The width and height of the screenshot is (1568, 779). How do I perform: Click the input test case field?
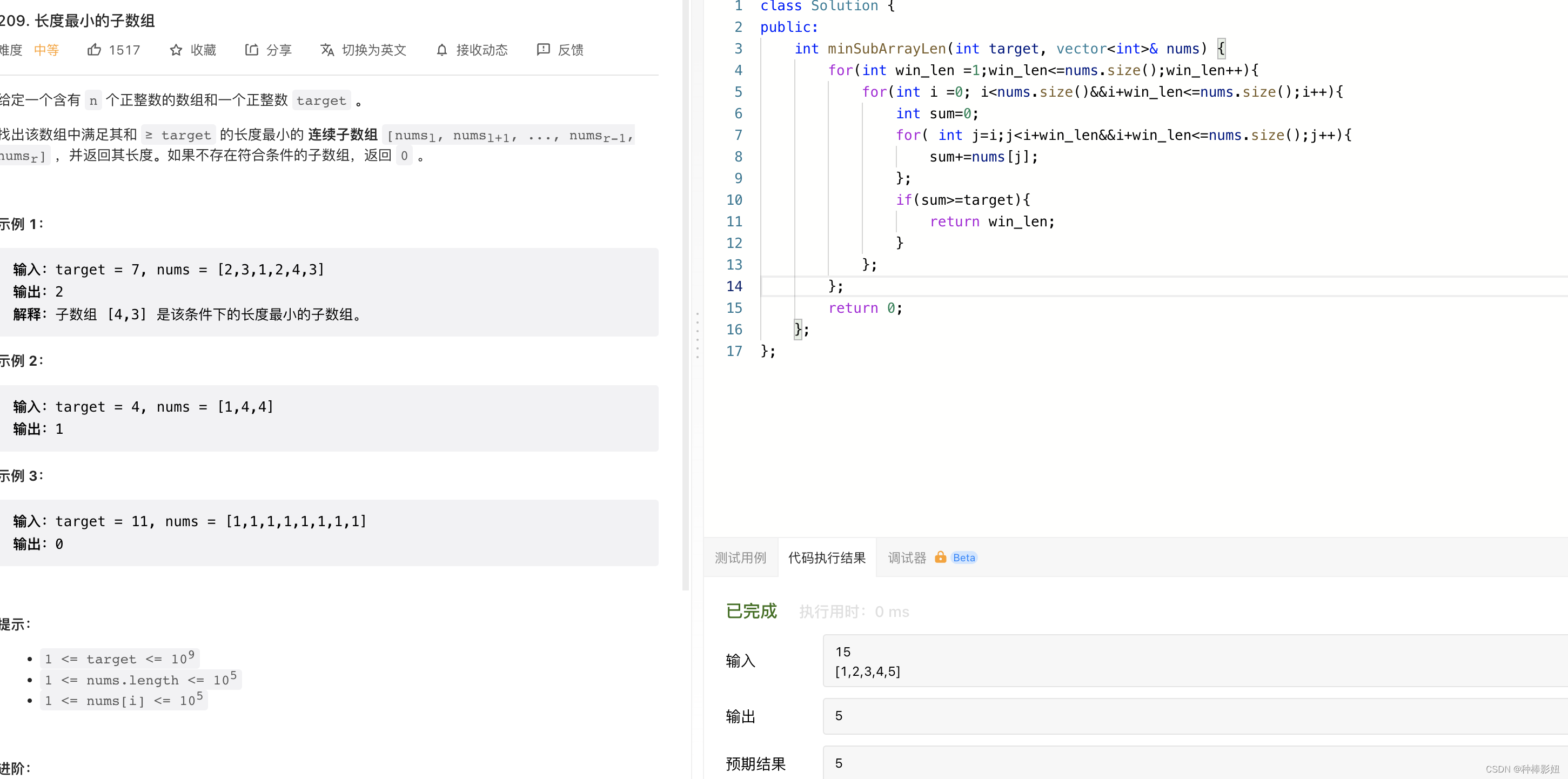pos(1193,661)
